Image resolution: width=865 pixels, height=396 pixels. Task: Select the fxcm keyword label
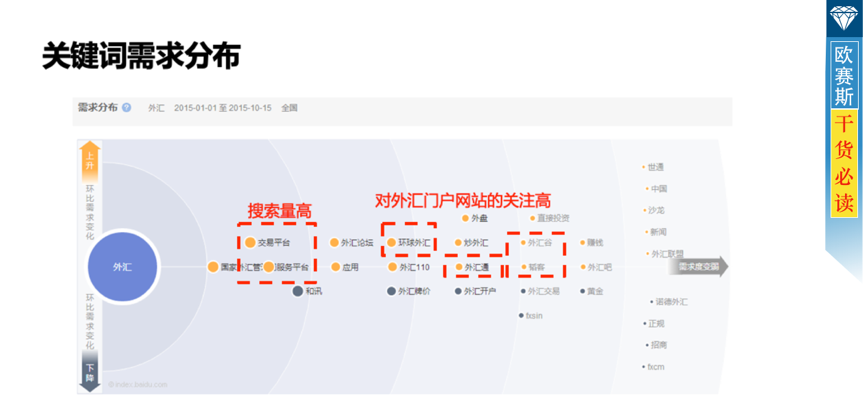[x=655, y=367]
